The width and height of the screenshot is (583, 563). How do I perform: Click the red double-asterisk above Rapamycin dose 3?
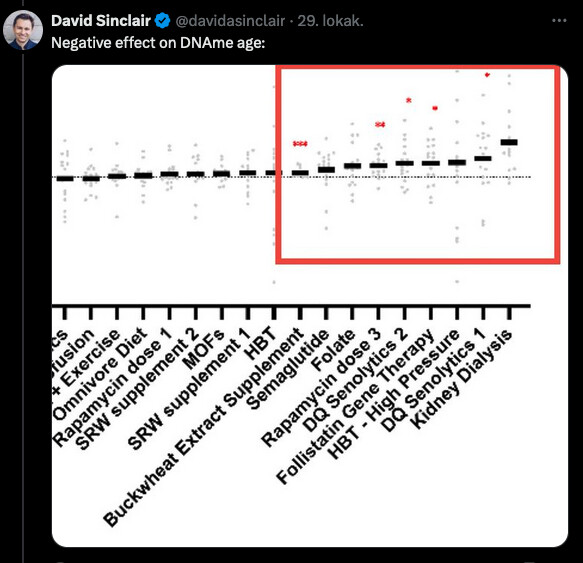point(380,125)
